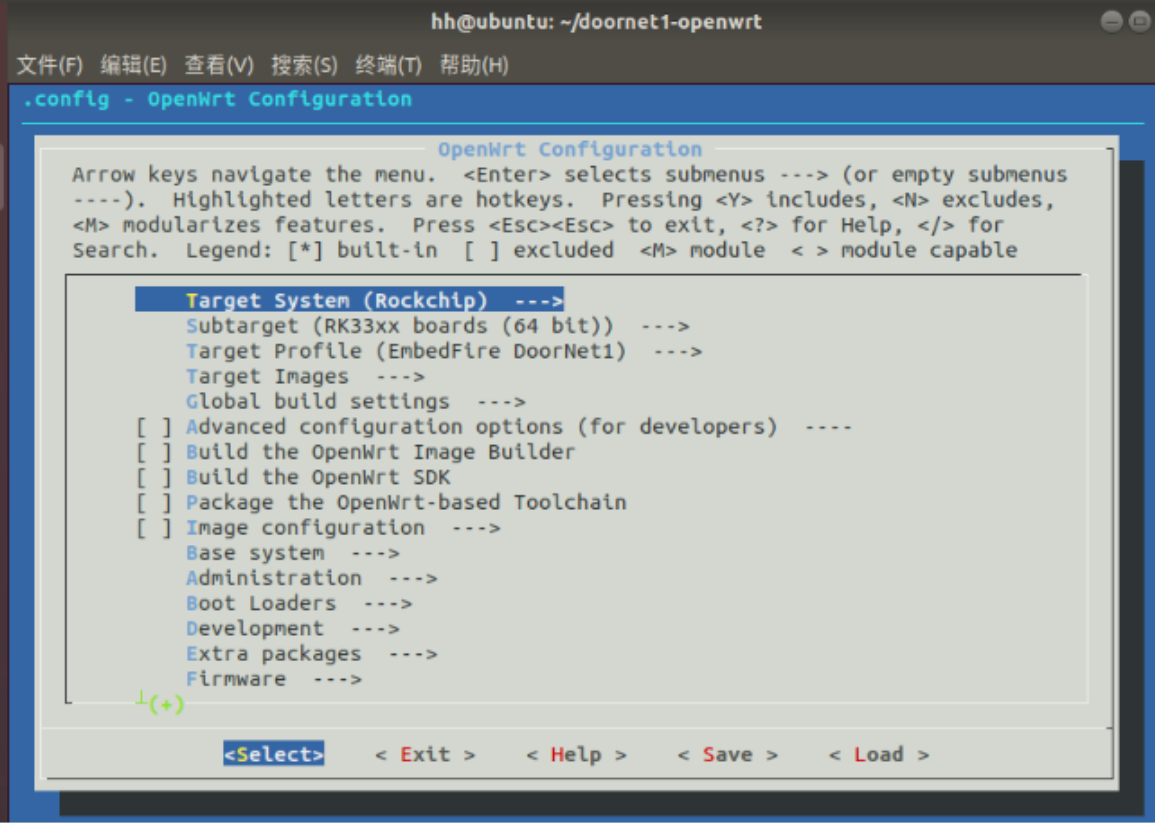Open Base system submenu
1155x823 pixels.
(292, 553)
